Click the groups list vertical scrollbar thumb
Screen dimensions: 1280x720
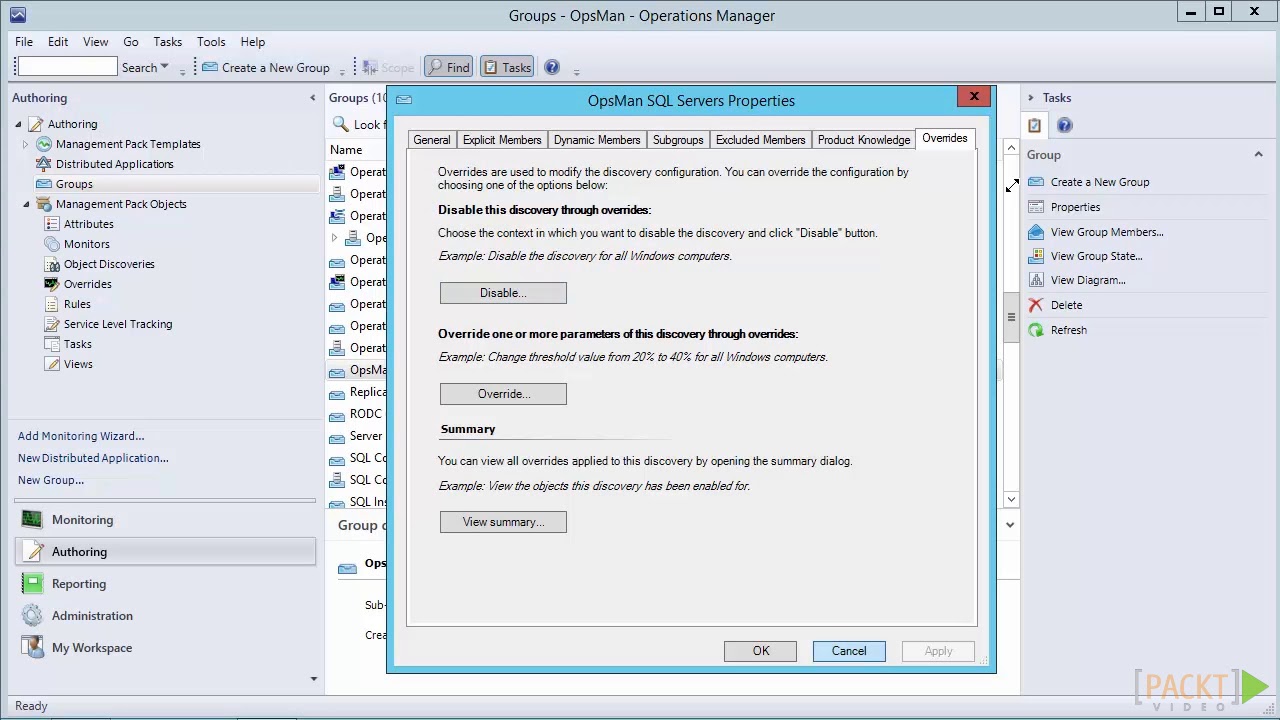1011,318
